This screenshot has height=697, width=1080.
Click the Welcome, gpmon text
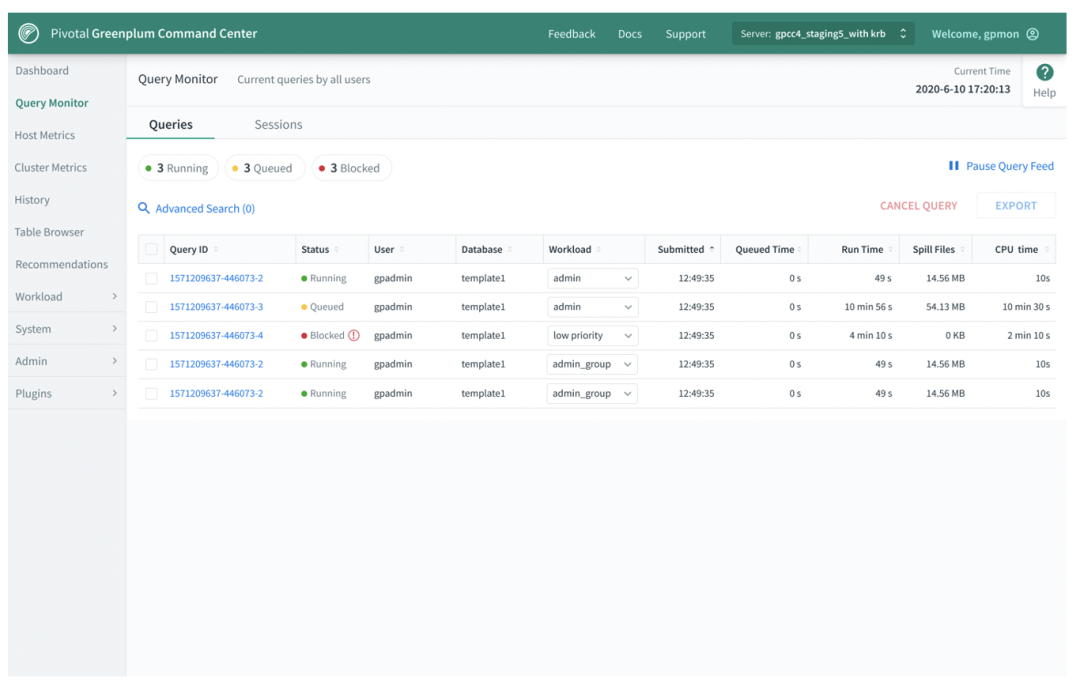(975, 34)
